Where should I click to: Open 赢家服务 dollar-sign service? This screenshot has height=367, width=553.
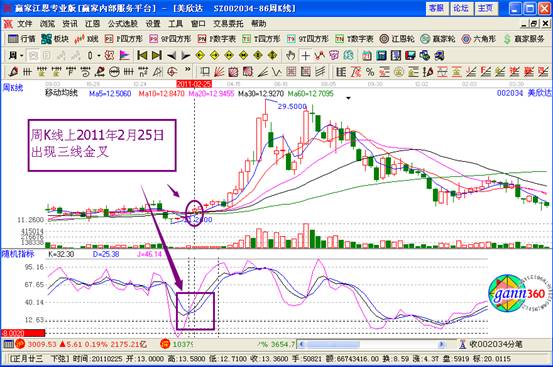pos(524,39)
